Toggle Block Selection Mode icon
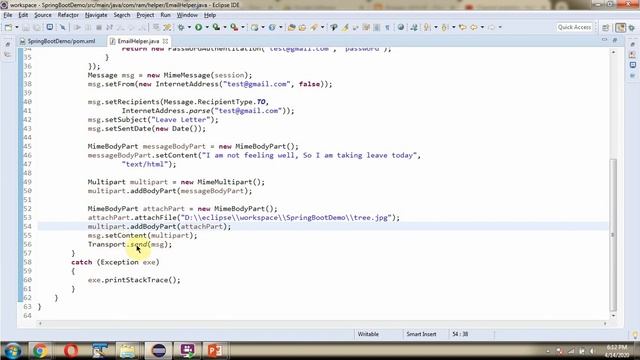 click(376, 27)
